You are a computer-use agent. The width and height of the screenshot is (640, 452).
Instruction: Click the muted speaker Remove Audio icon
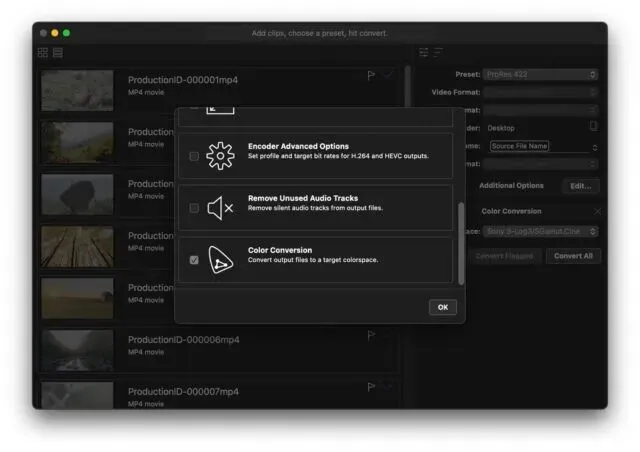pyautogui.click(x=220, y=208)
